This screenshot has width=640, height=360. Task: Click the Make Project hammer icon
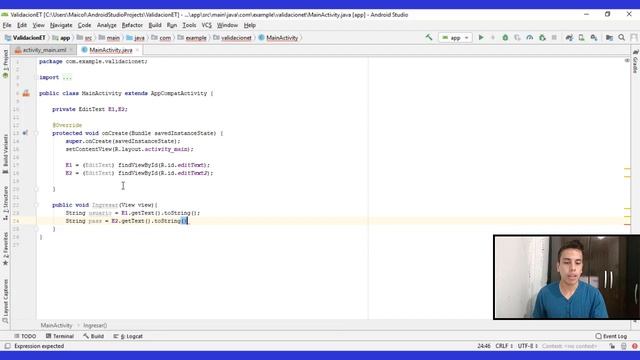(429, 38)
